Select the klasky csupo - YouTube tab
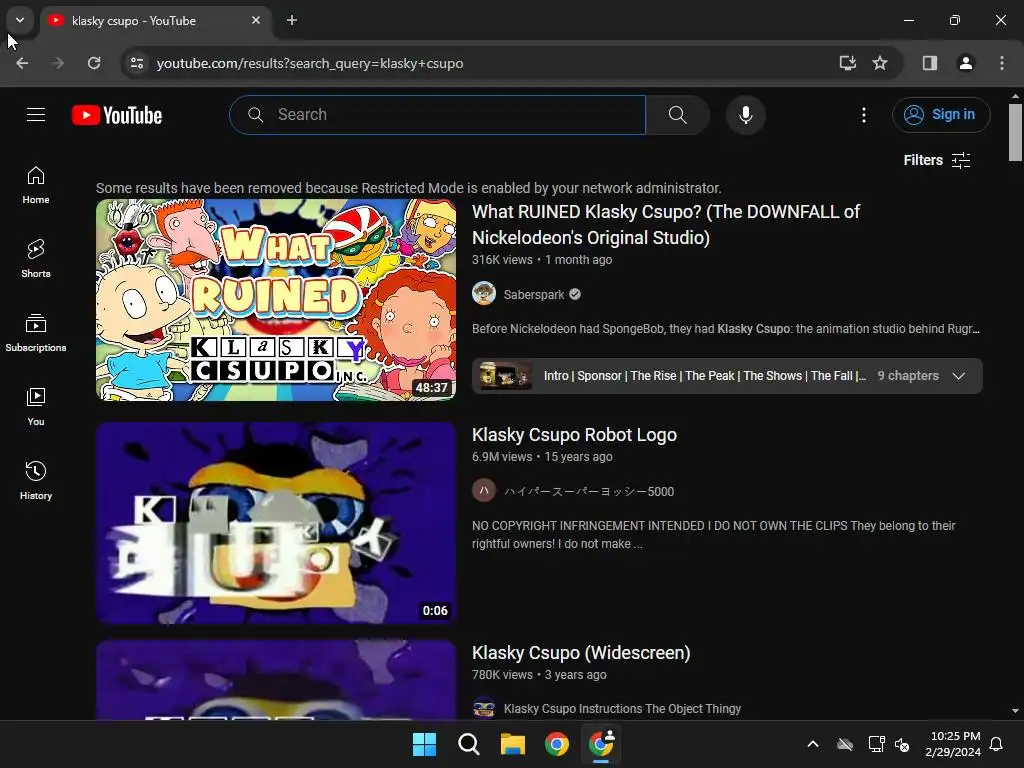The width and height of the screenshot is (1024, 768). pos(155,21)
